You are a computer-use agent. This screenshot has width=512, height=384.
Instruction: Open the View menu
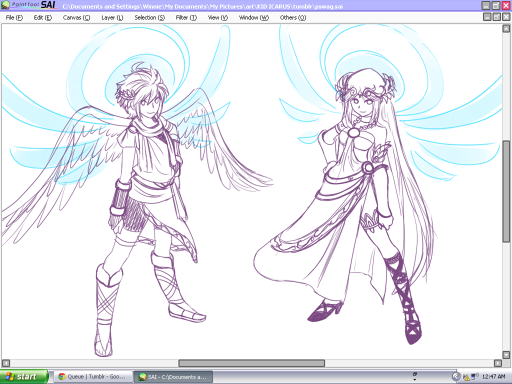point(217,18)
